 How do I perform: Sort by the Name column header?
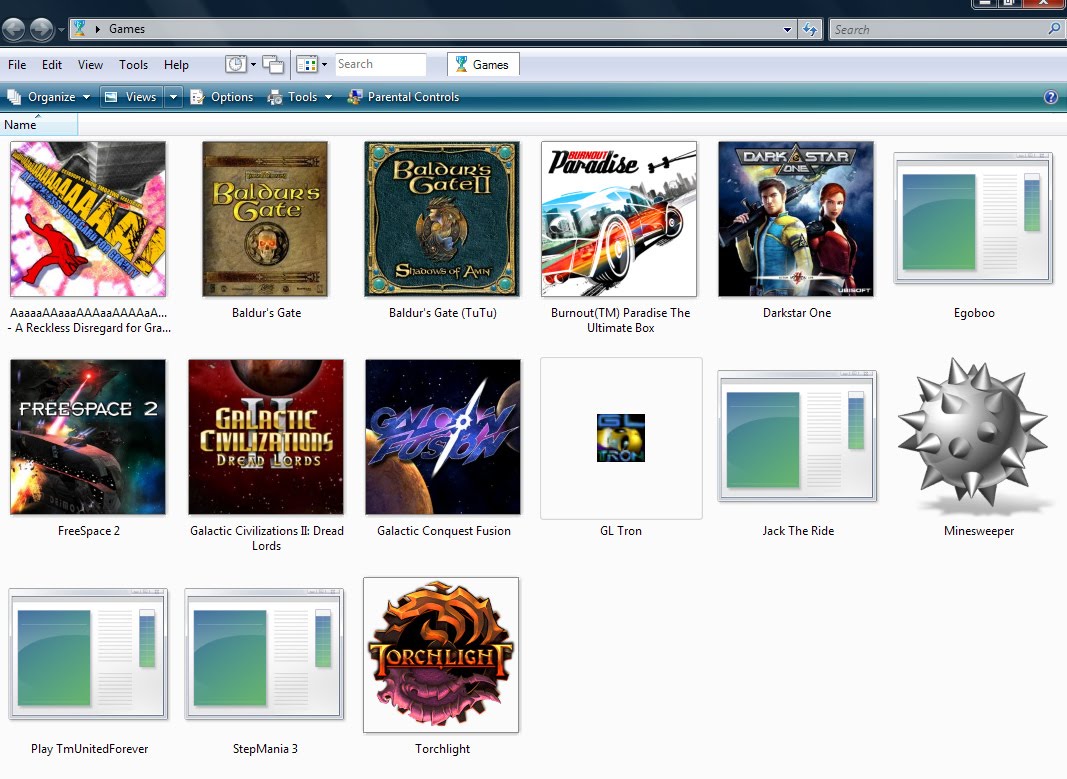39,125
